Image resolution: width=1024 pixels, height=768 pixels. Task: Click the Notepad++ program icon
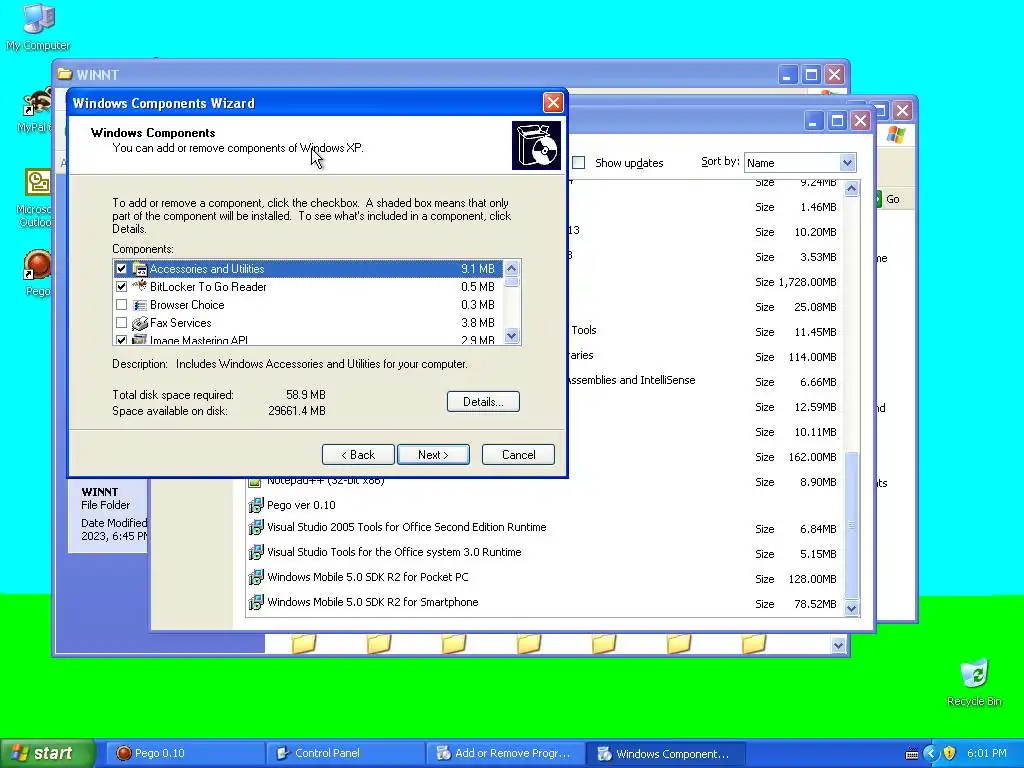click(255, 483)
